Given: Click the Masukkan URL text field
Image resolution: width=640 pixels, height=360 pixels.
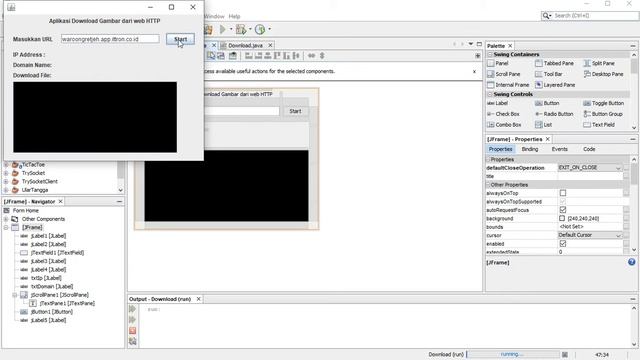Looking at the screenshot, I should (x=110, y=39).
